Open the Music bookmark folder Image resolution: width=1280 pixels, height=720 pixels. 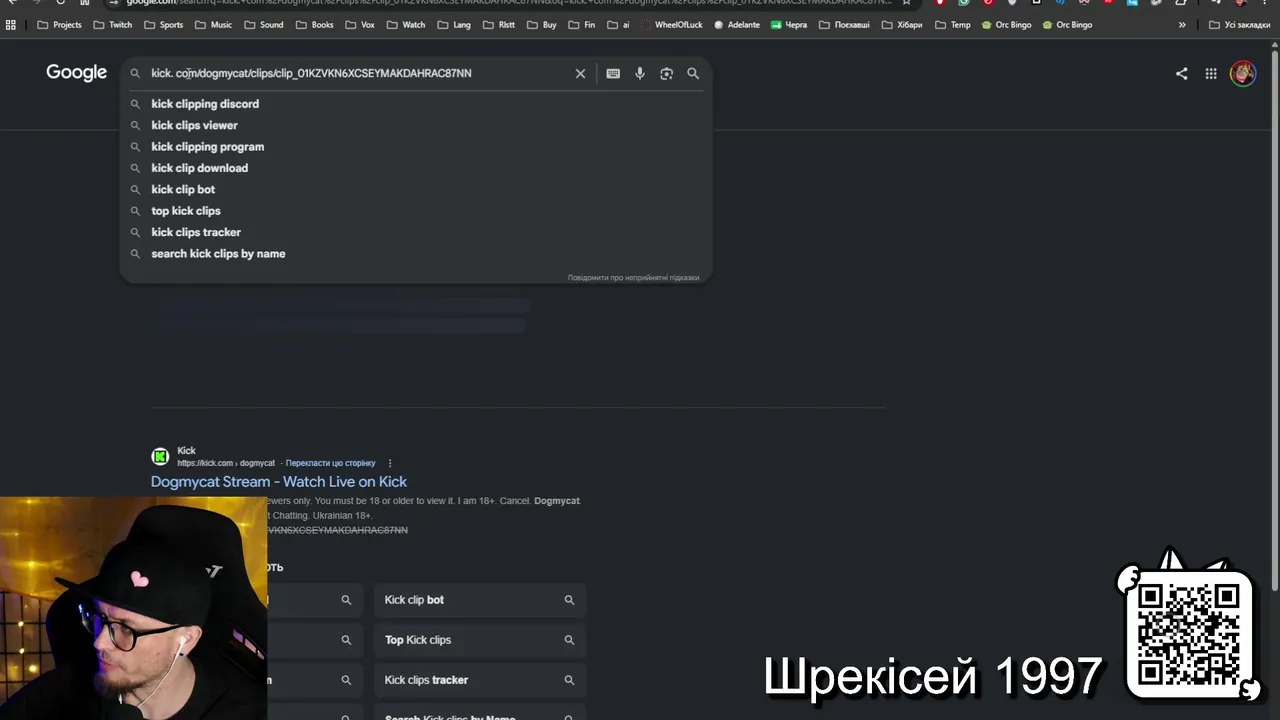(x=213, y=25)
